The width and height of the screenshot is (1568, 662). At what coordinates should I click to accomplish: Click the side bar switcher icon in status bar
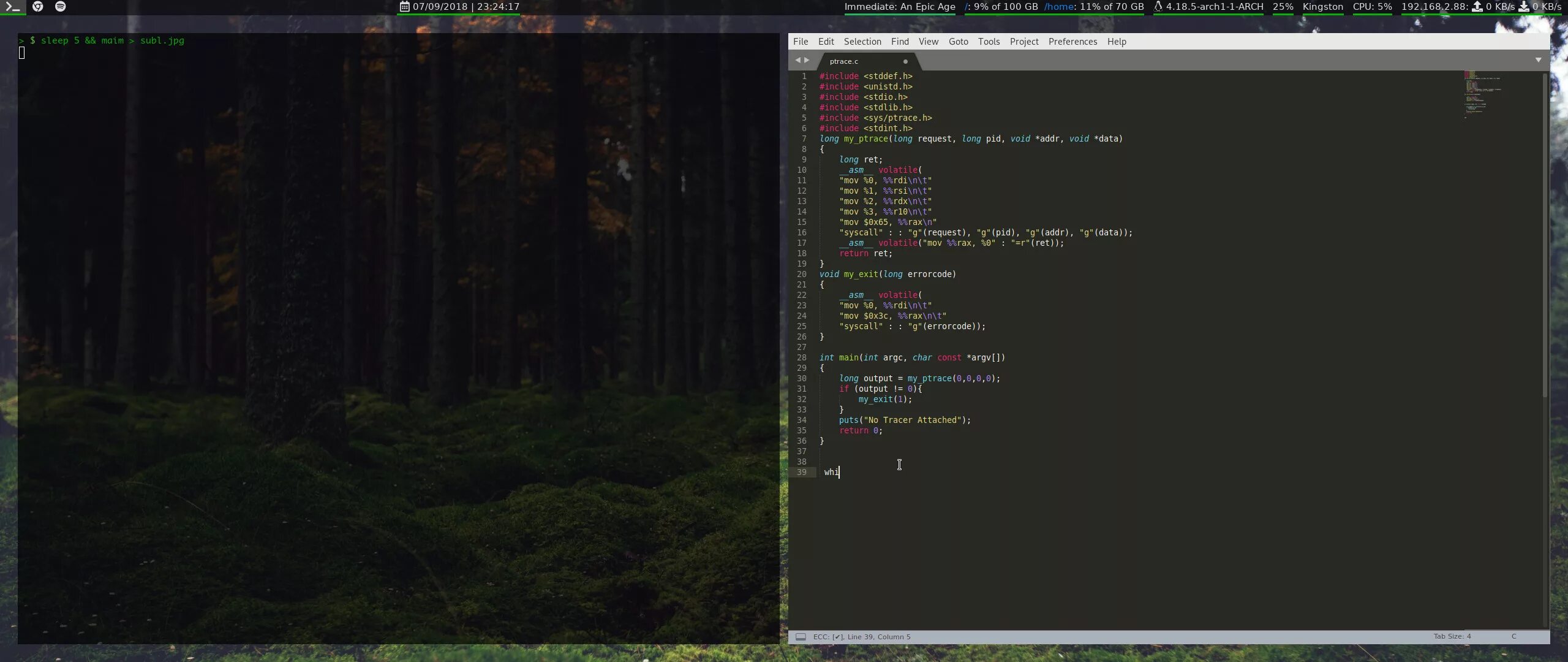[x=801, y=637]
